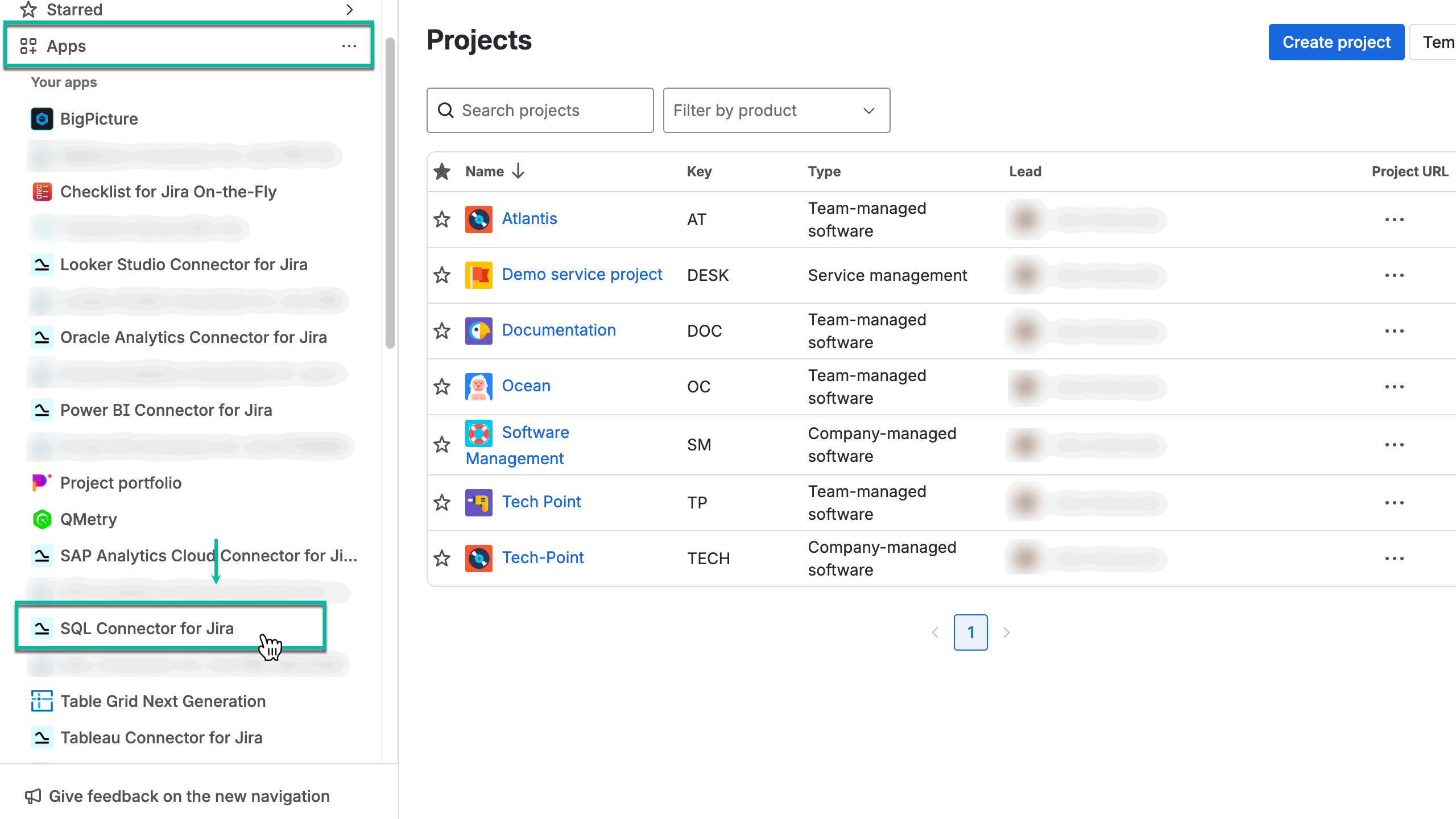The width and height of the screenshot is (1456, 819).
Task: Open the BigPicture app
Action: coord(99,119)
